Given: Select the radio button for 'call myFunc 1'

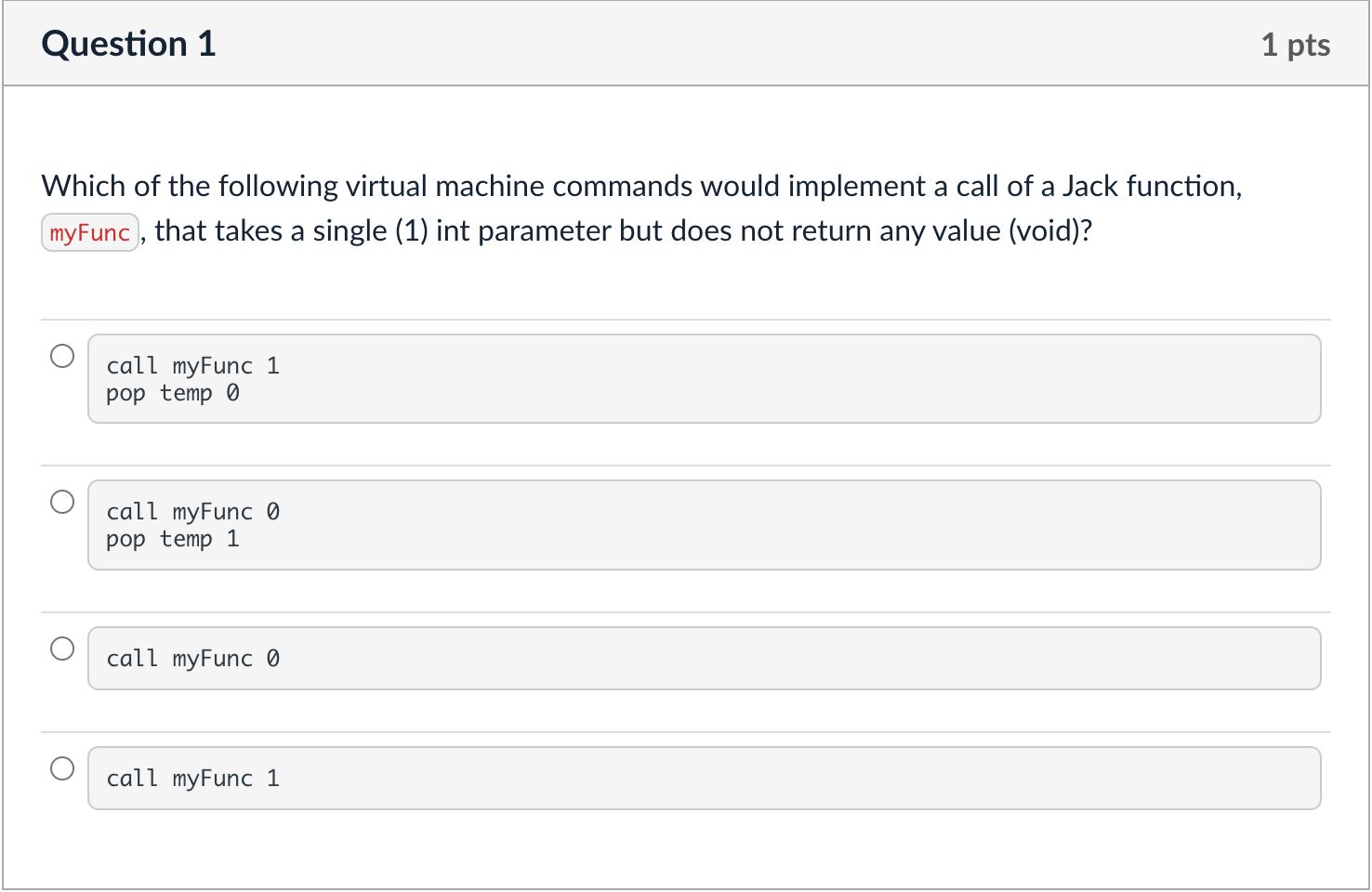Looking at the screenshot, I should (62, 769).
